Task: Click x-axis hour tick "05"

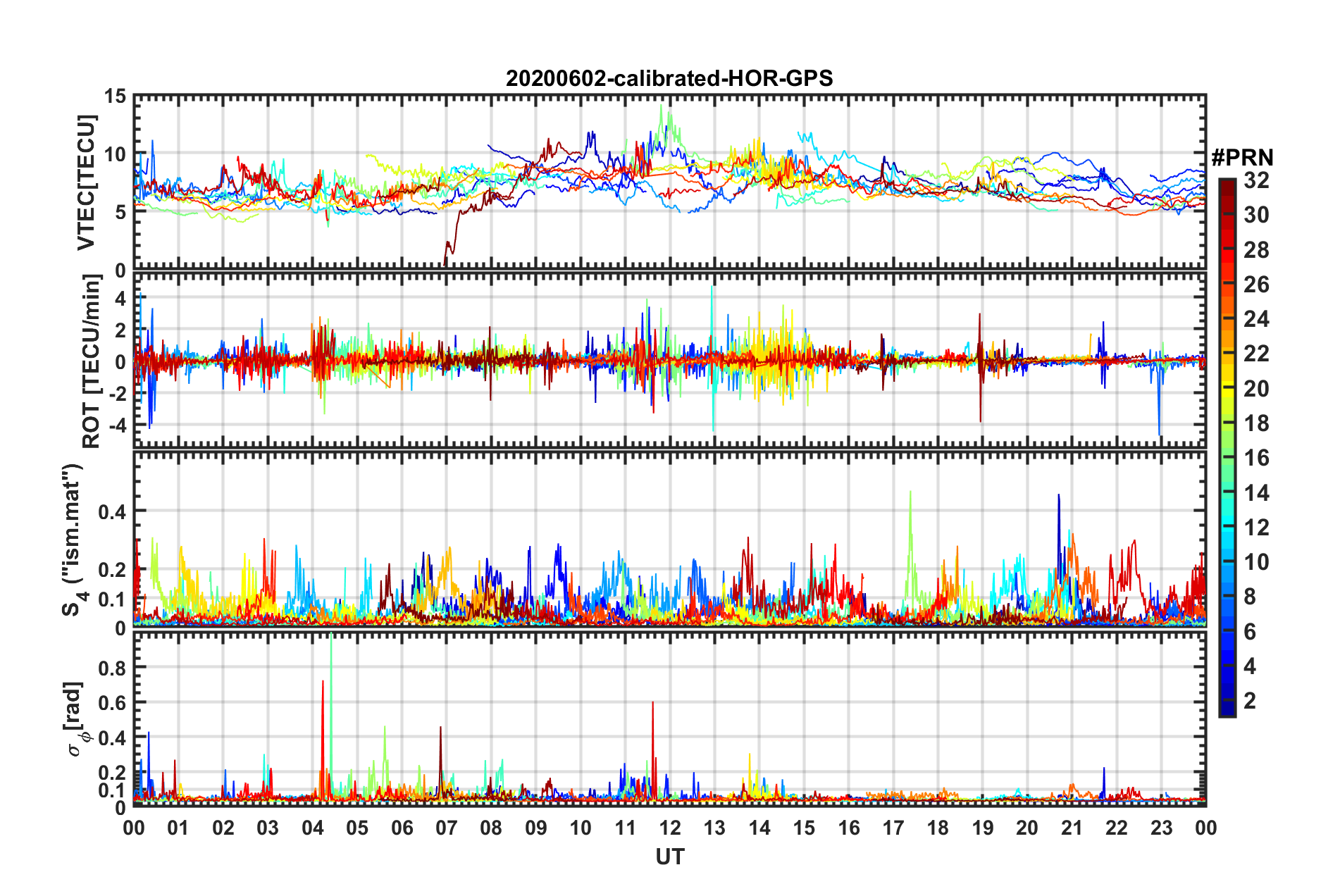Action: tap(357, 828)
